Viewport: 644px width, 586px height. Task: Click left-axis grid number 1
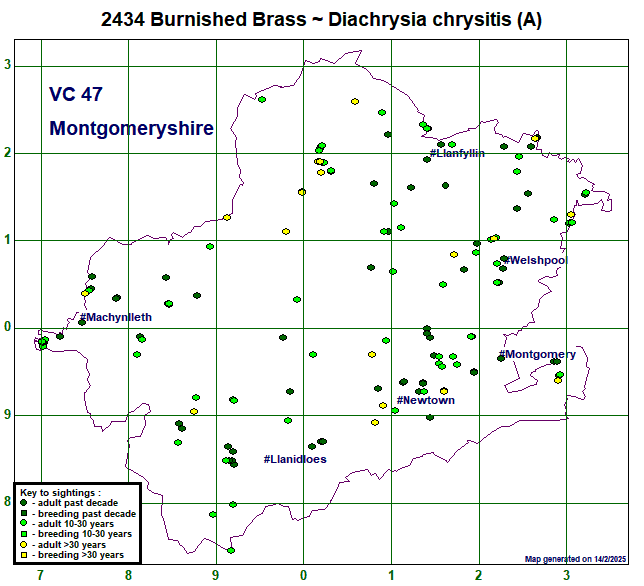pos(7,239)
